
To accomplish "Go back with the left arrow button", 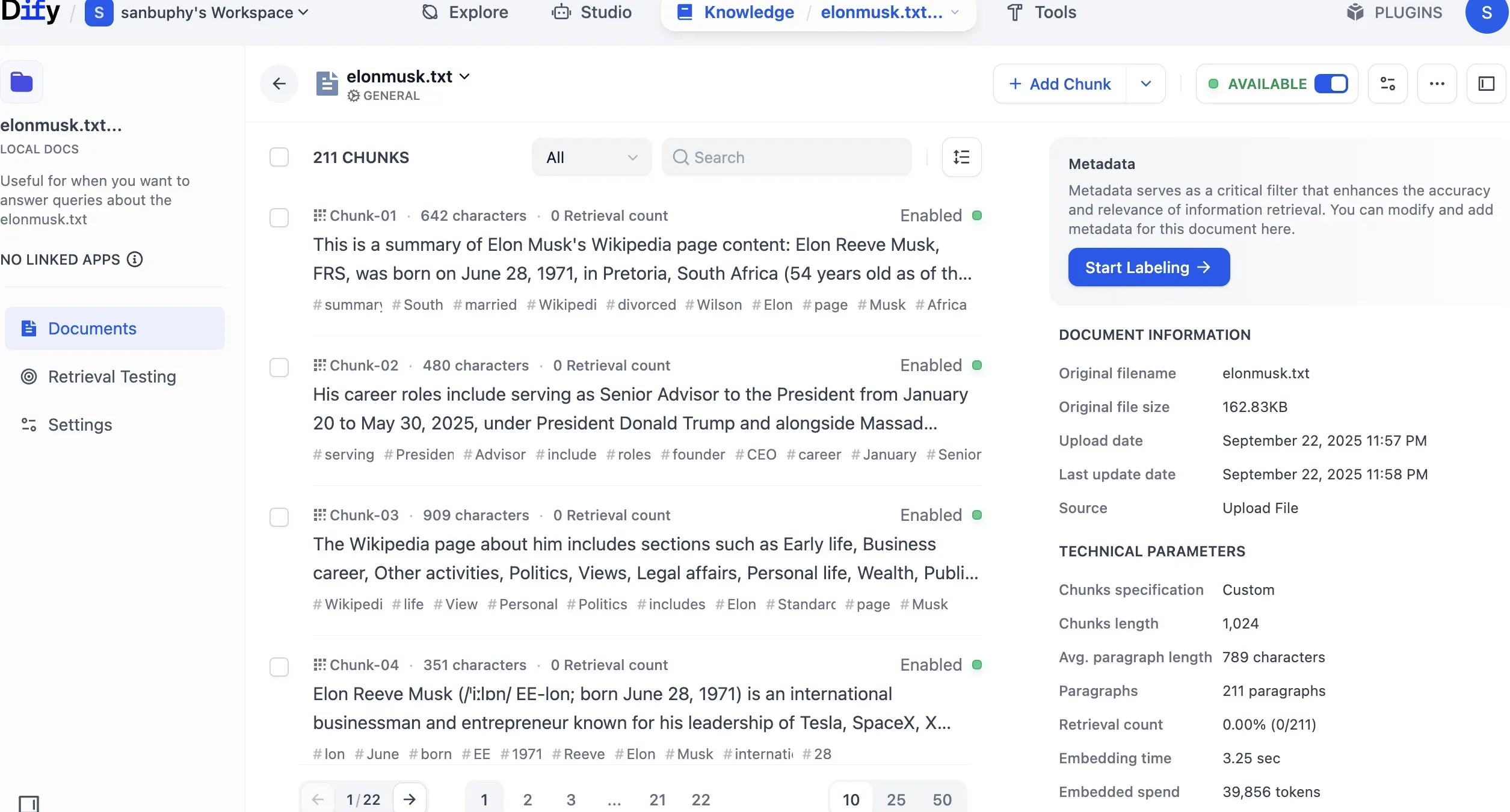I will 279,84.
